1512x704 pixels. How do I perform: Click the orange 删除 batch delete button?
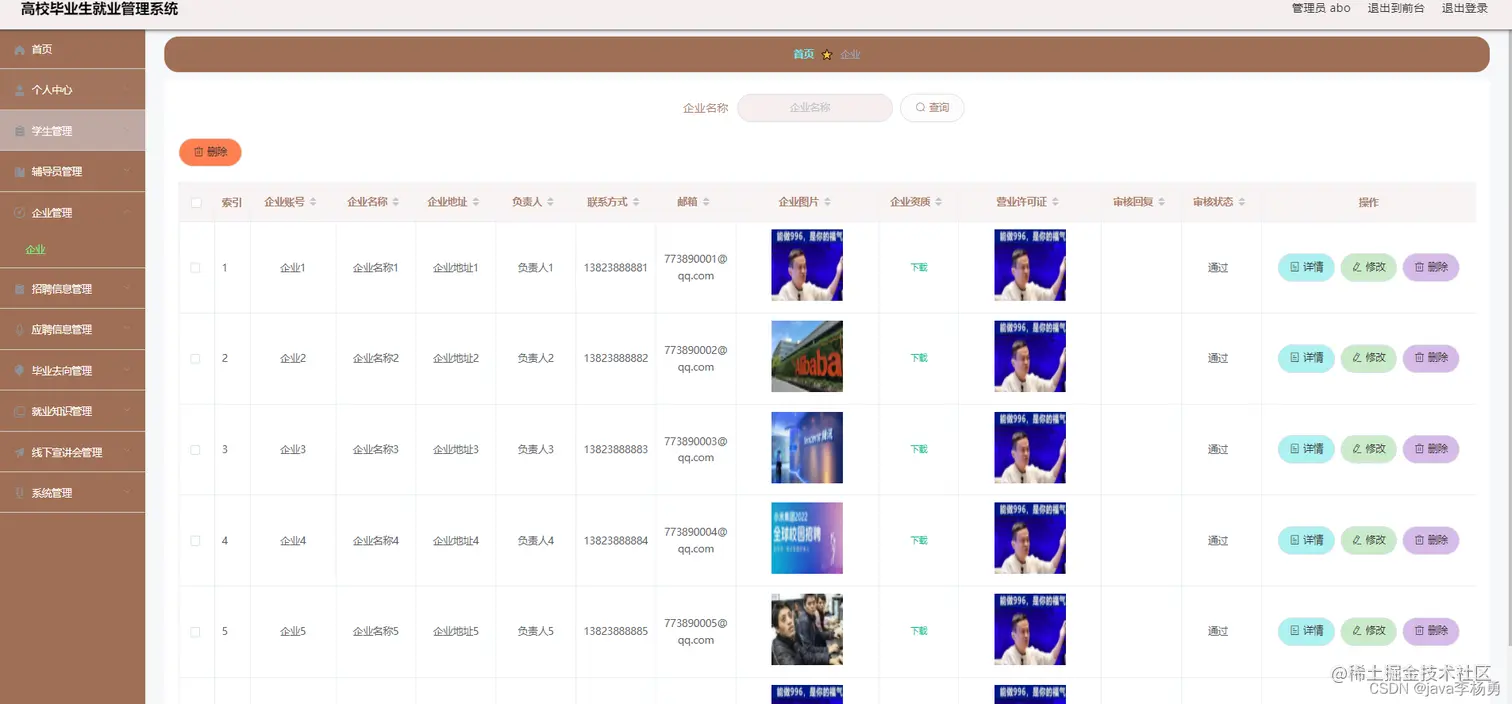tap(210, 152)
